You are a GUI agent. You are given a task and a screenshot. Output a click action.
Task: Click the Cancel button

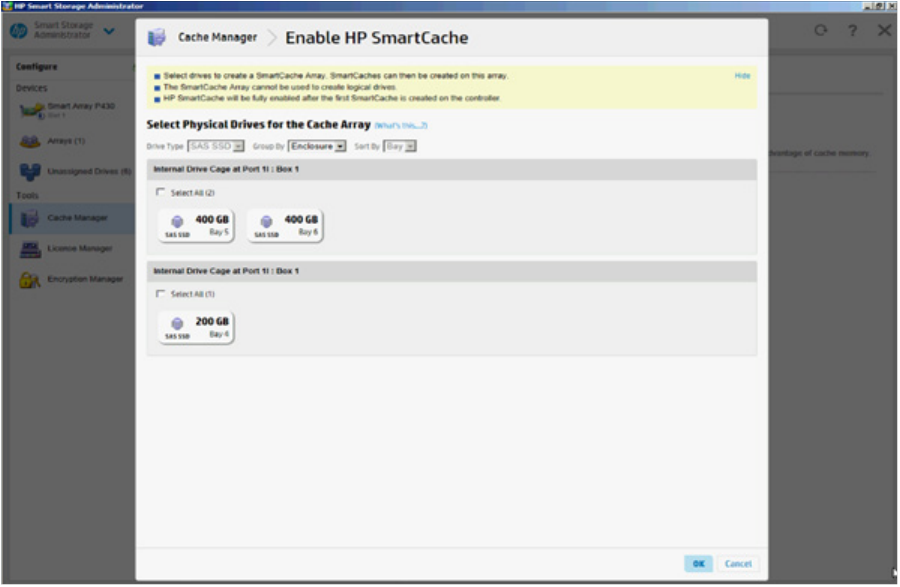pyautogui.click(x=738, y=563)
